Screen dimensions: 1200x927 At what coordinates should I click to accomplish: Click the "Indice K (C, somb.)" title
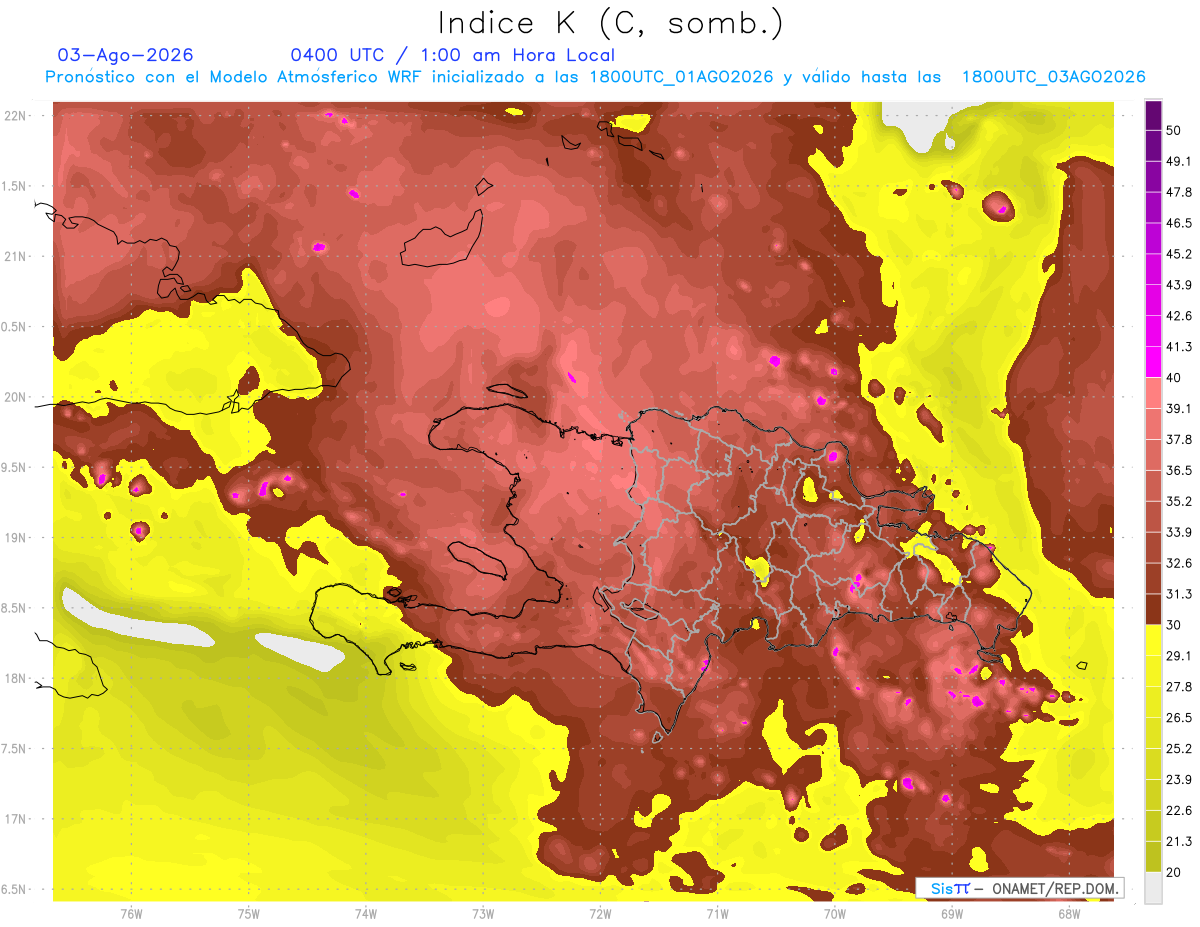point(611,23)
